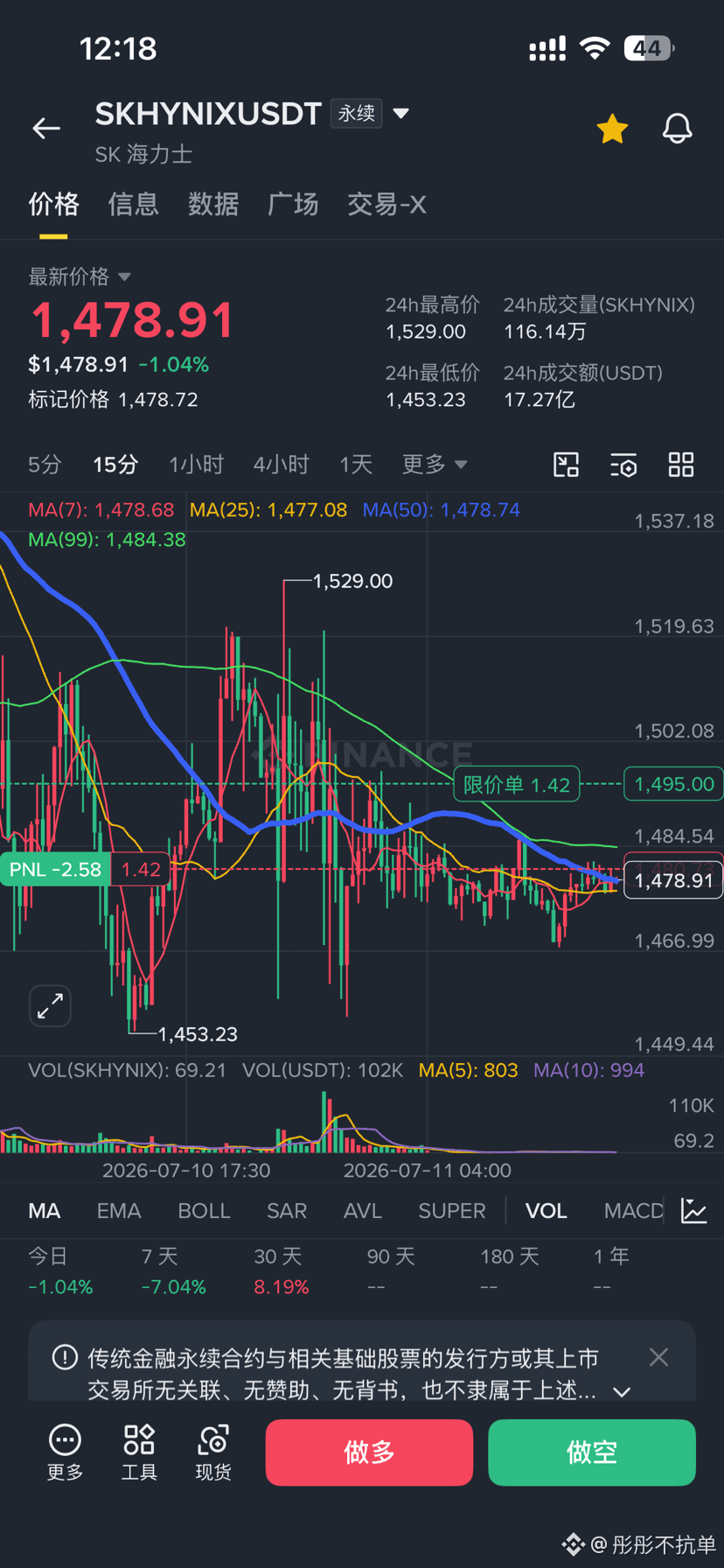This screenshot has width=724, height=1568.
Task: Toggle the SUPER indicator
Action: pos(452,1211)
